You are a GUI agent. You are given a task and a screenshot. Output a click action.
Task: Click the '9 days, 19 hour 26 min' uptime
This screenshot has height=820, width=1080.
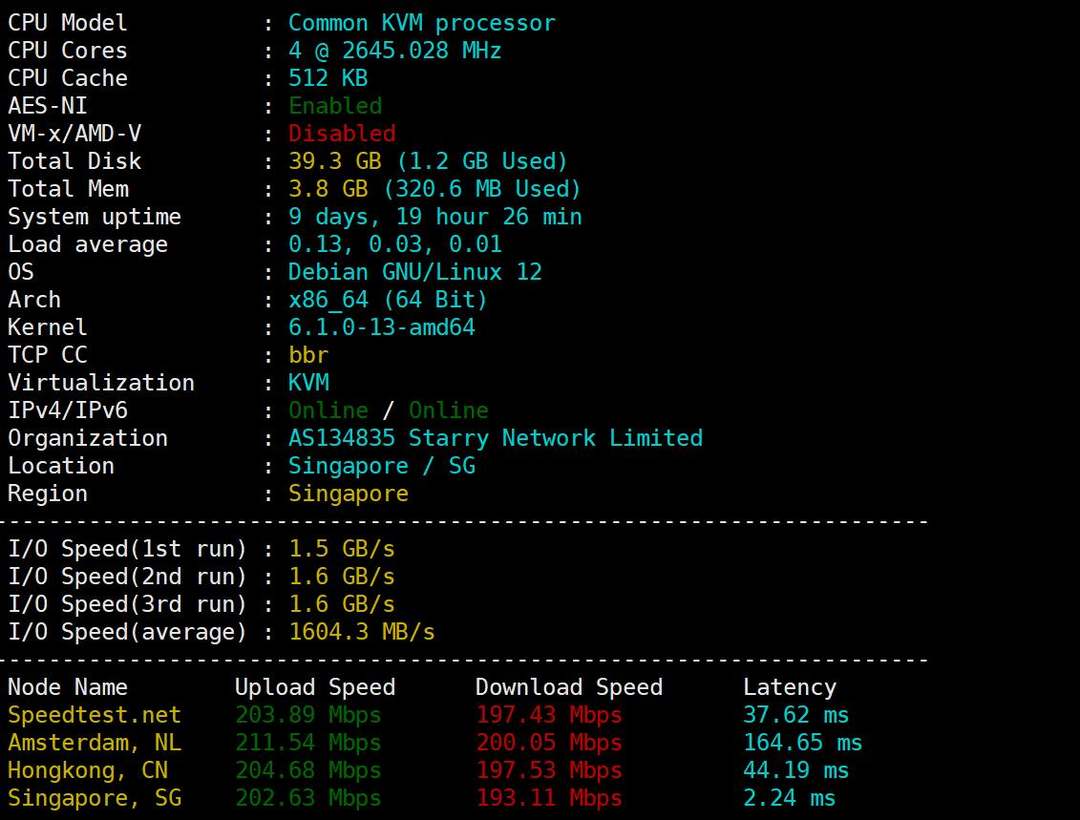coord(435,217)
